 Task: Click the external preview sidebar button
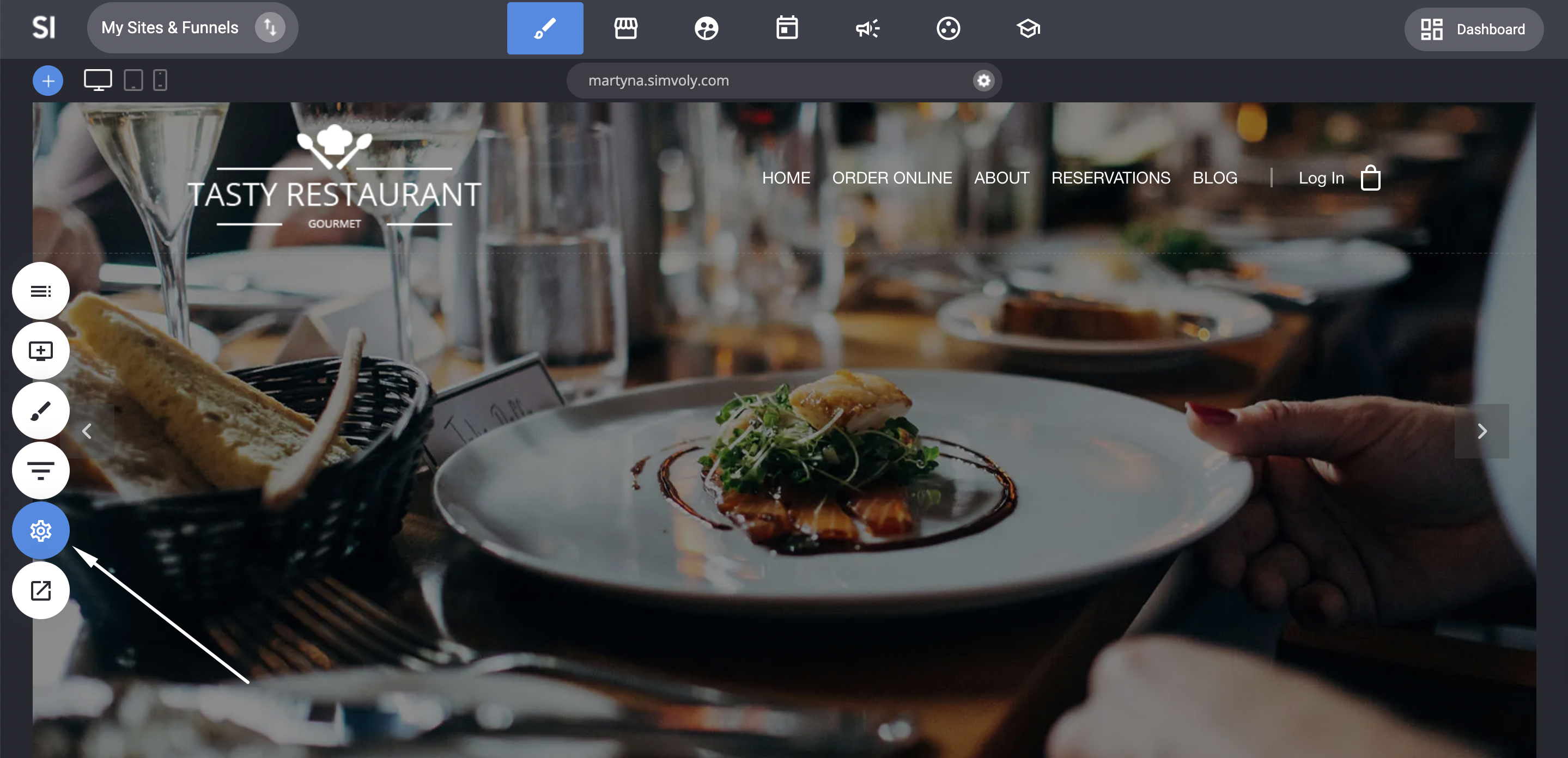pos(41,590)
